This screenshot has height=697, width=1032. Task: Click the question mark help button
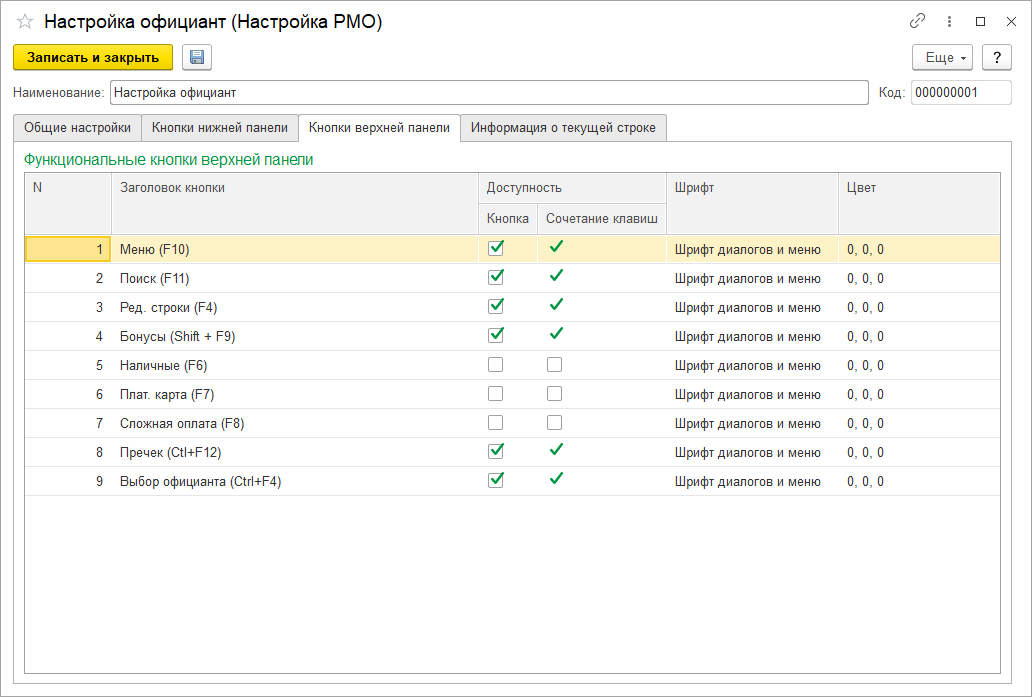click(996, 58)
